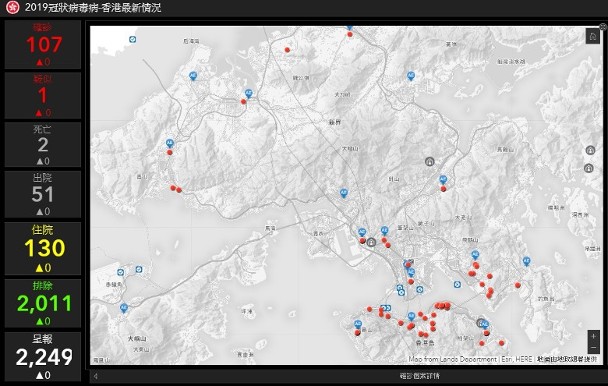The height and width of the screenshot is (386, 608).
Task: Click the Map from Lands Department attribution
Action: [453, 359]
